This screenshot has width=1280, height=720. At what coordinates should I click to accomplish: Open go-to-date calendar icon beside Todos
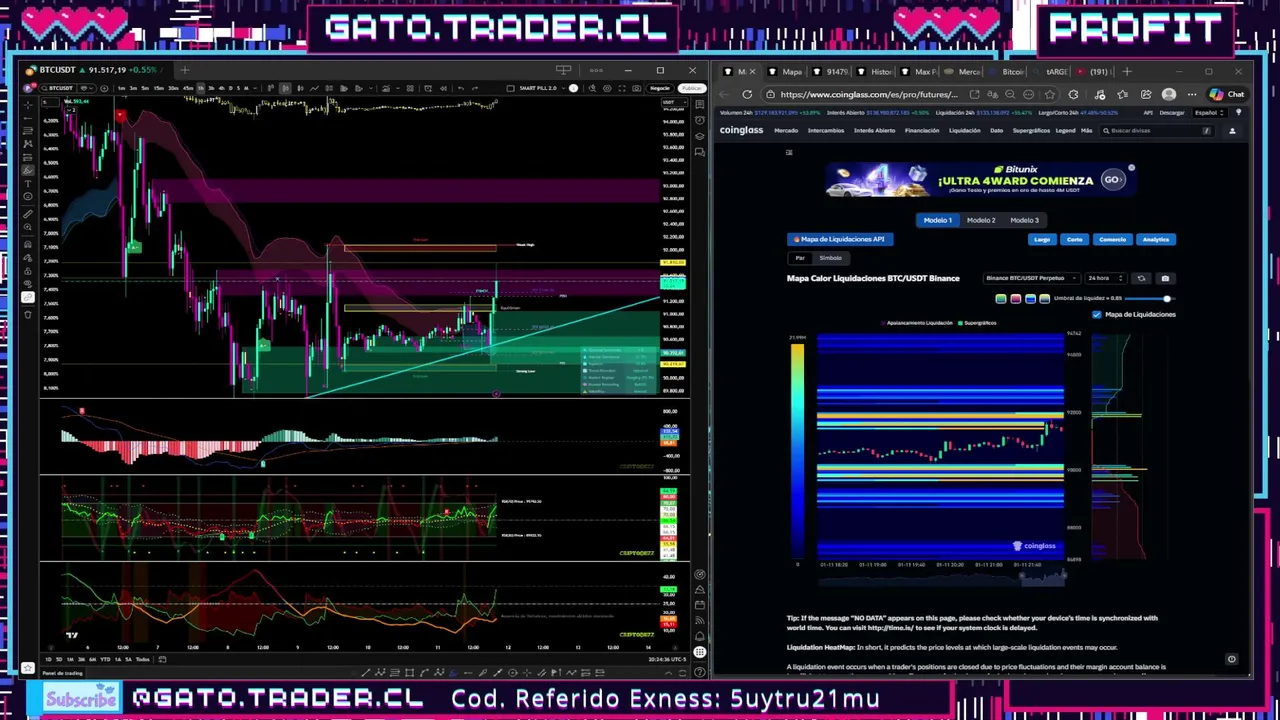(162, 659)
